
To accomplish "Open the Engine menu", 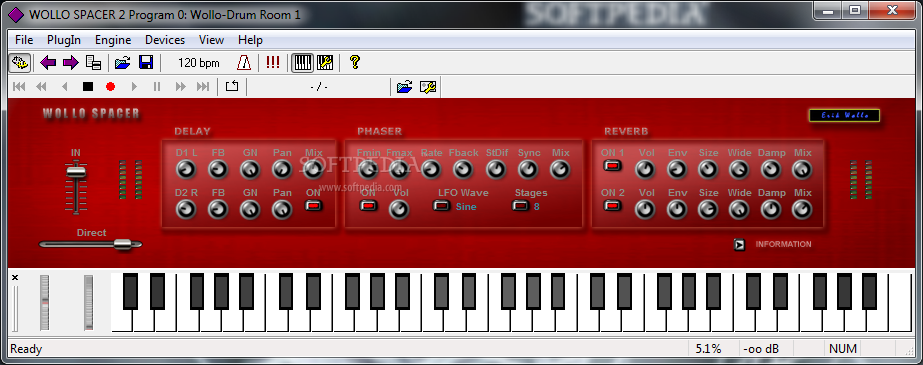I will pyautogui.click(x=113, y=40).
